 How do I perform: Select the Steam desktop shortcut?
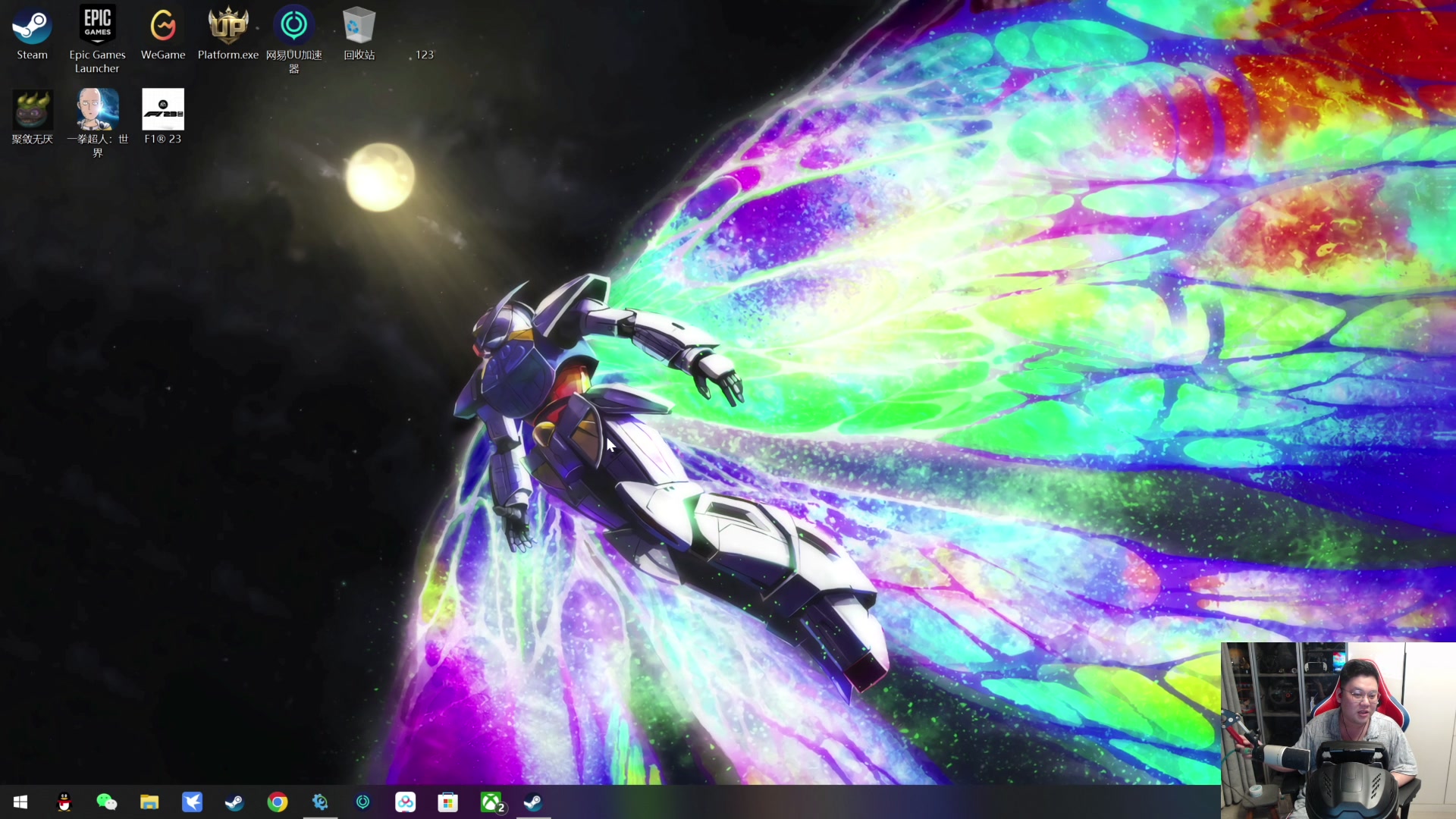coord(32,34)
